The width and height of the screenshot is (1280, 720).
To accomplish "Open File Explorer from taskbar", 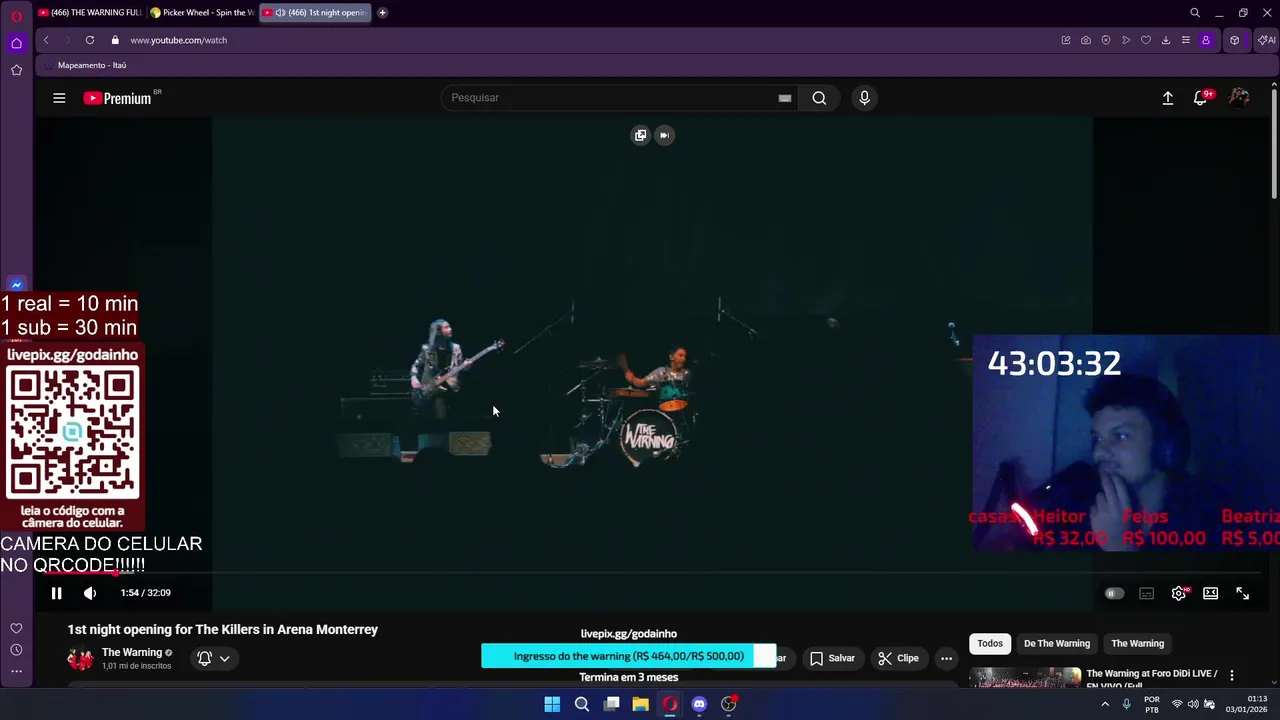I will [640, 704].
